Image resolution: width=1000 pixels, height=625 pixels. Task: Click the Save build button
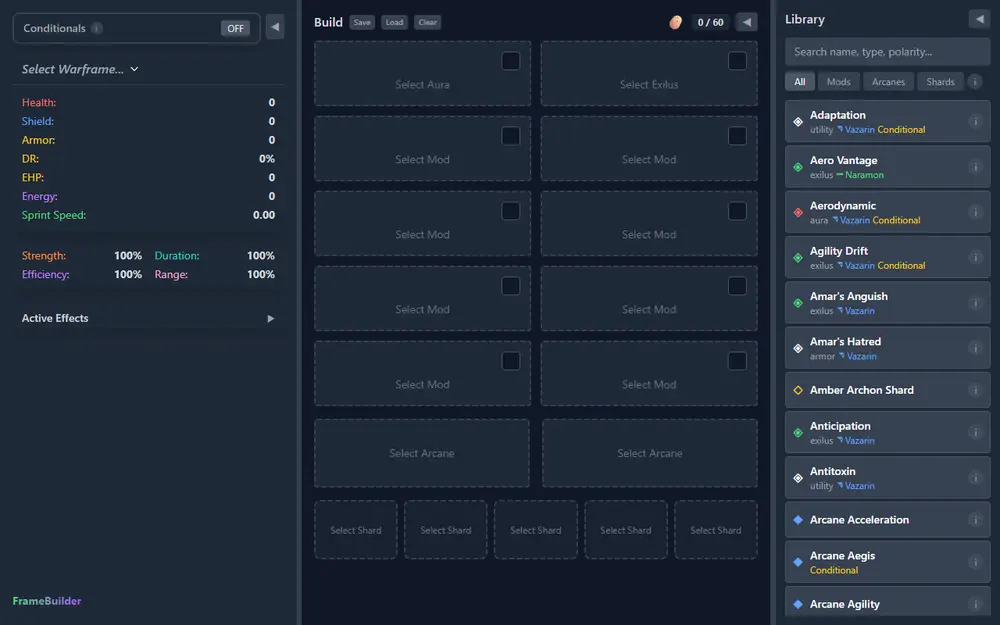point(362,22)
